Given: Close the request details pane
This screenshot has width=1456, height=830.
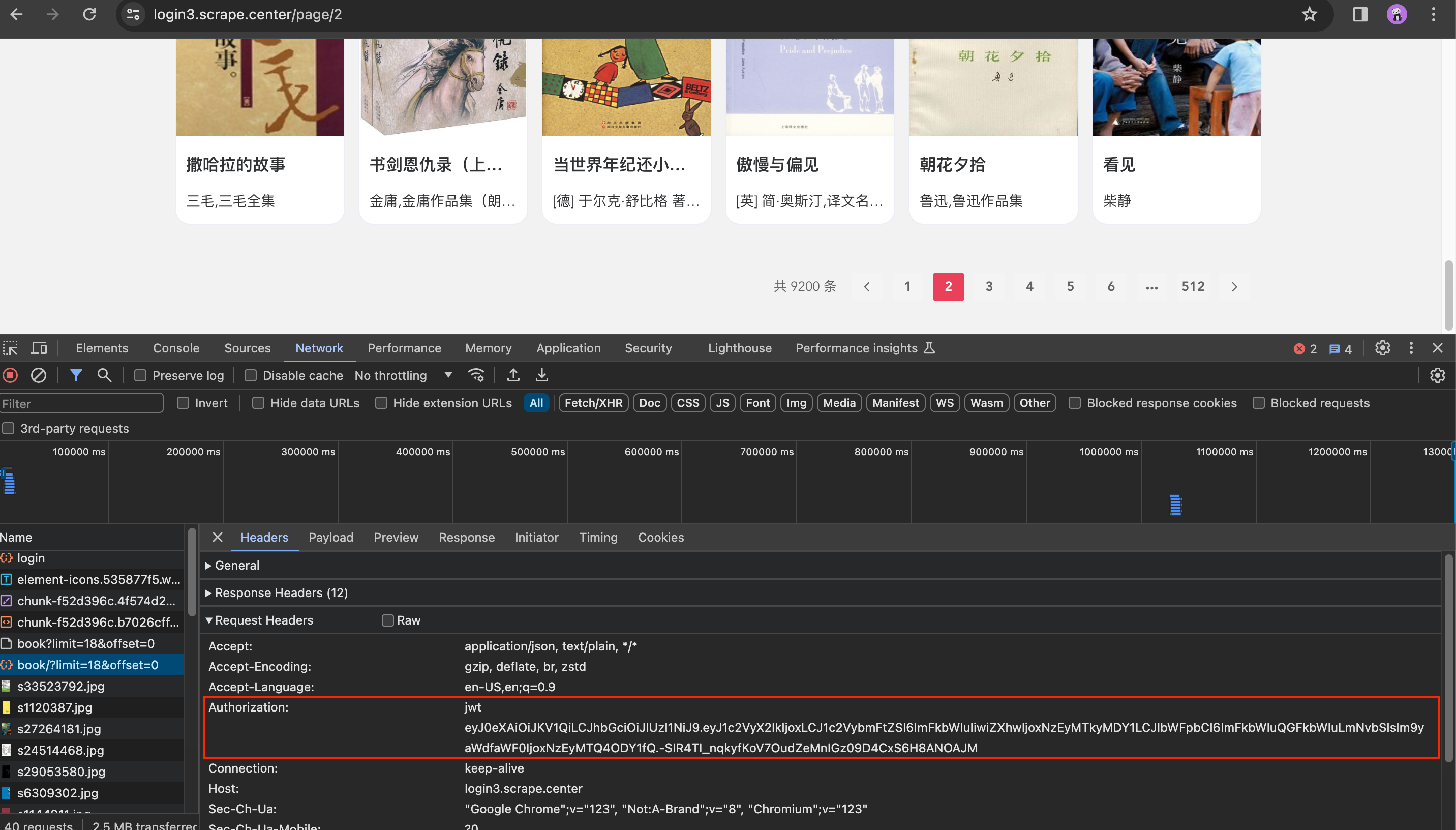Looking at the screenshot, I should [x=217, y=537].
